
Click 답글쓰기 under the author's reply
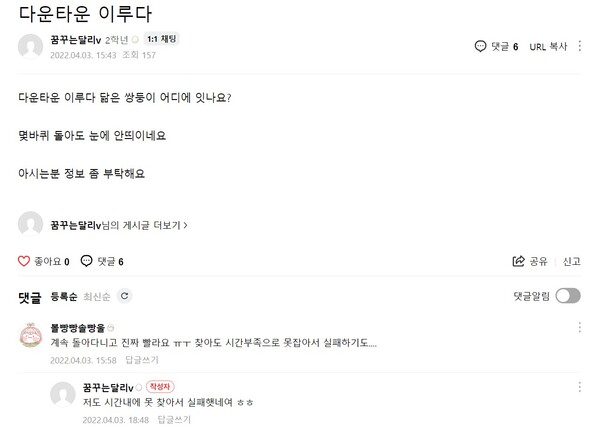click(x=172, y=419)
